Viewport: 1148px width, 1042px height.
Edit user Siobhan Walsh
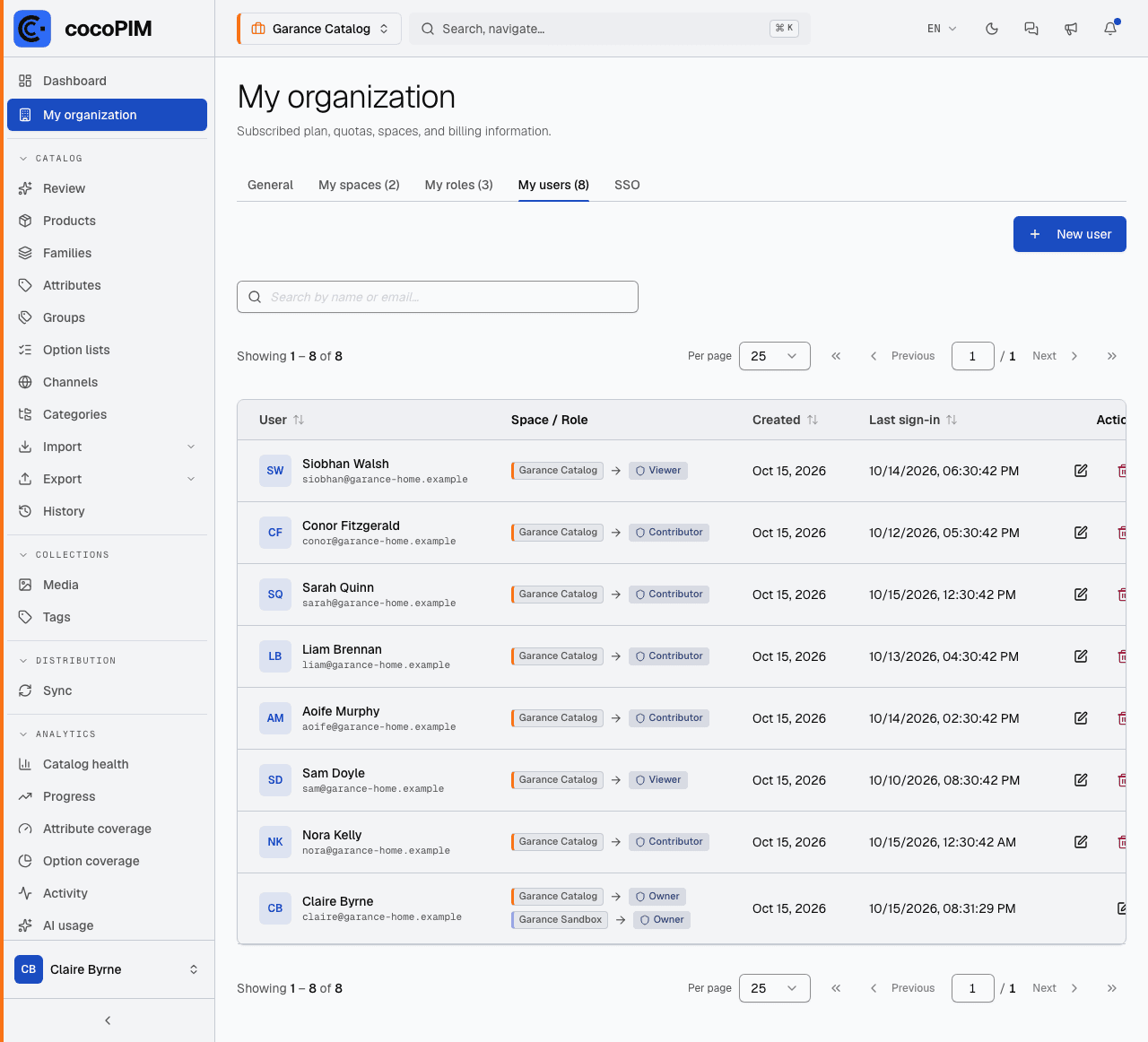[1081, 471]
